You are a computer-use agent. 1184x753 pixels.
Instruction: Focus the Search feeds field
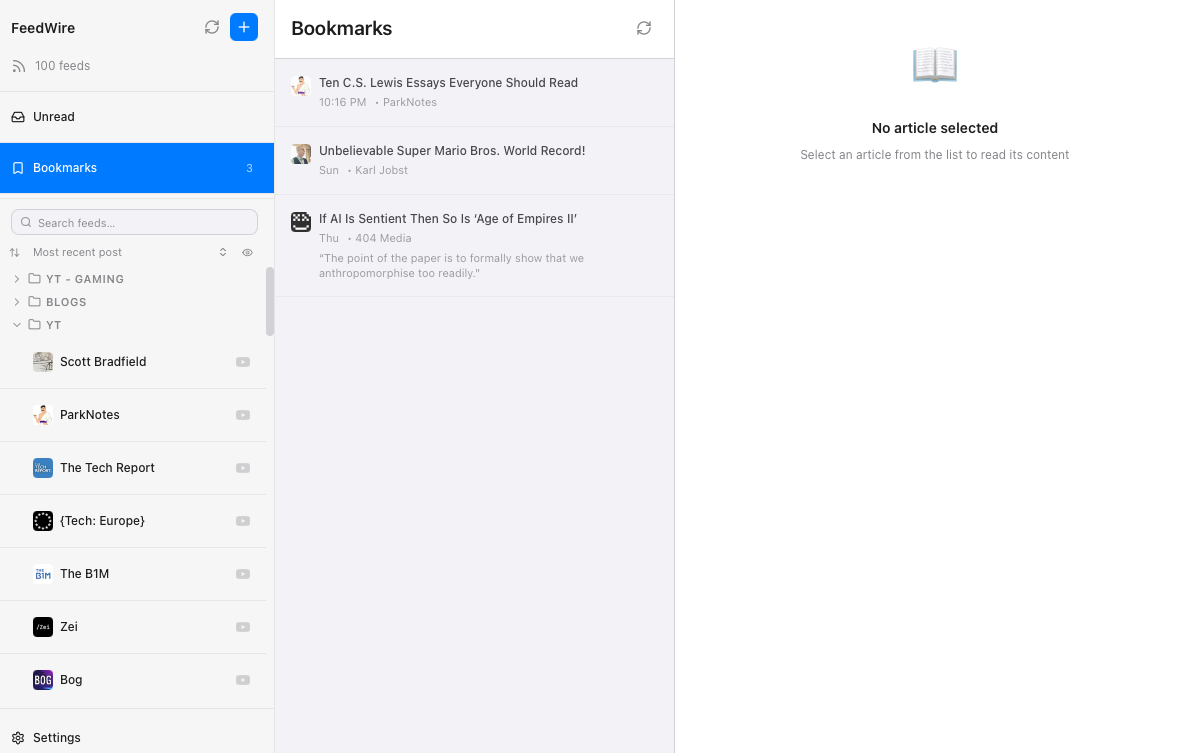(x=134, y=222)
